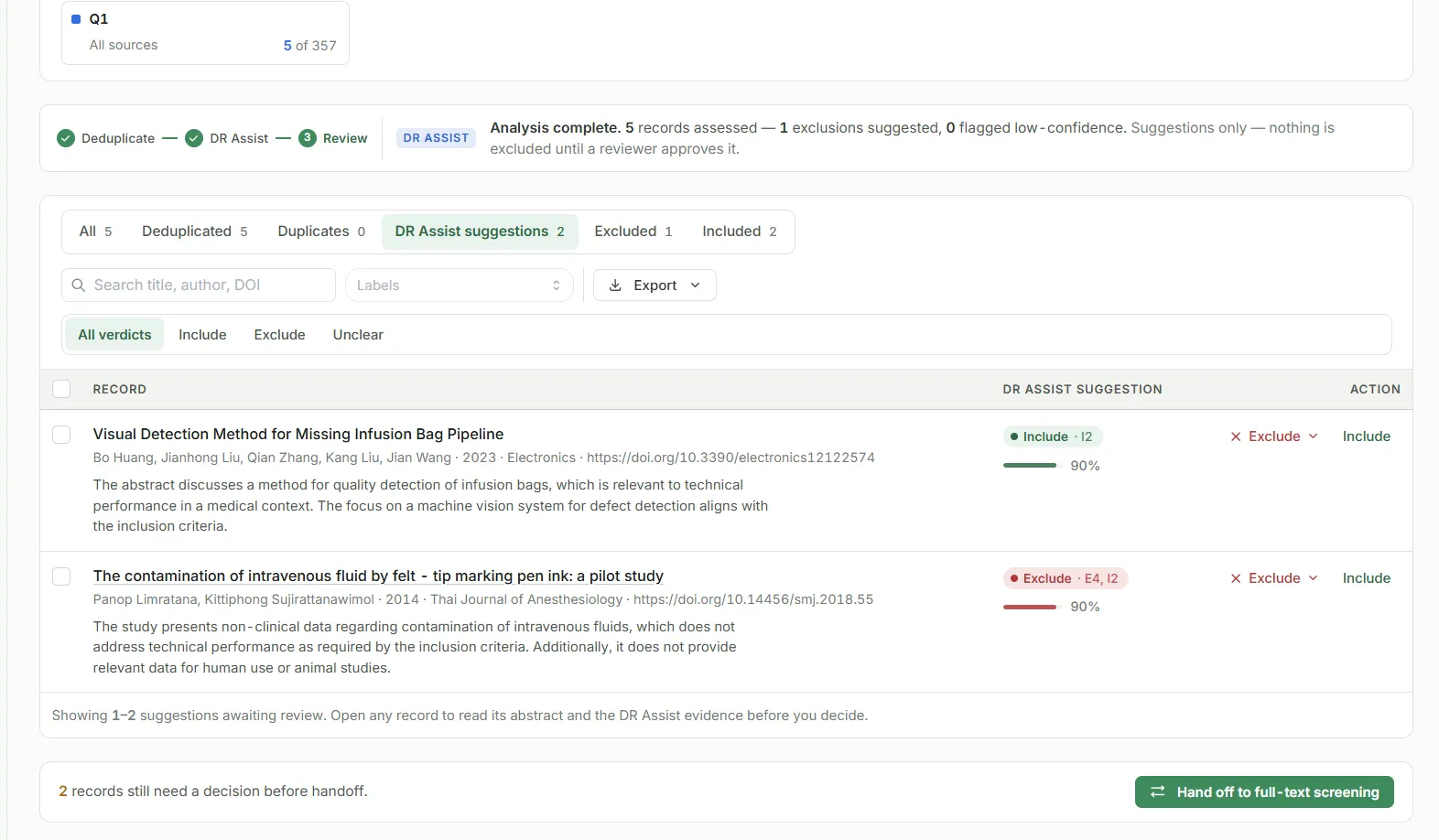Screen dimensions: 1439x840
Task: Check the Visual Detection Method record checkbox
Action: click(61, 435)
